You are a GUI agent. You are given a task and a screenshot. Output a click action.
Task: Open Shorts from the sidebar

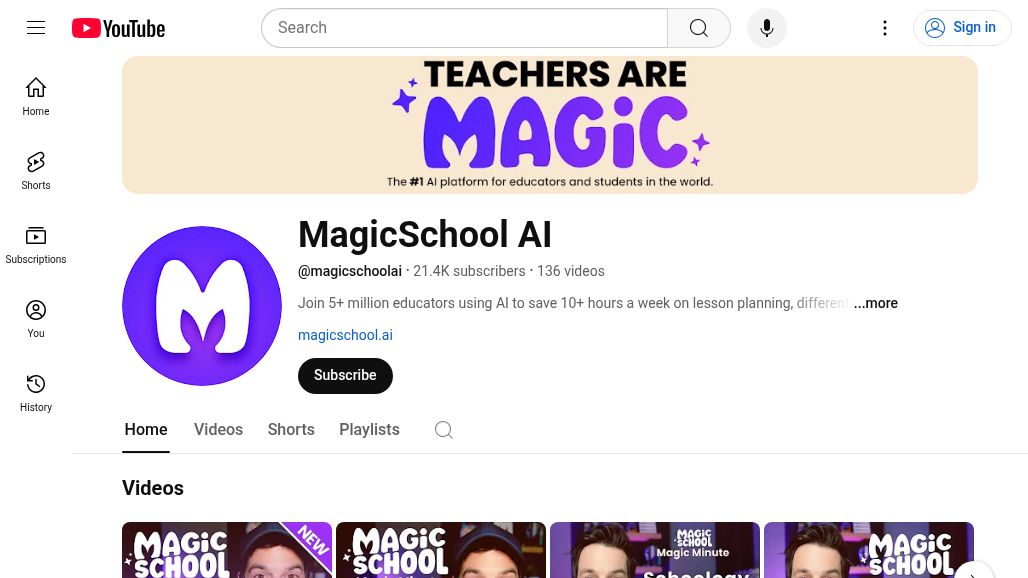[x=36, y=170]
